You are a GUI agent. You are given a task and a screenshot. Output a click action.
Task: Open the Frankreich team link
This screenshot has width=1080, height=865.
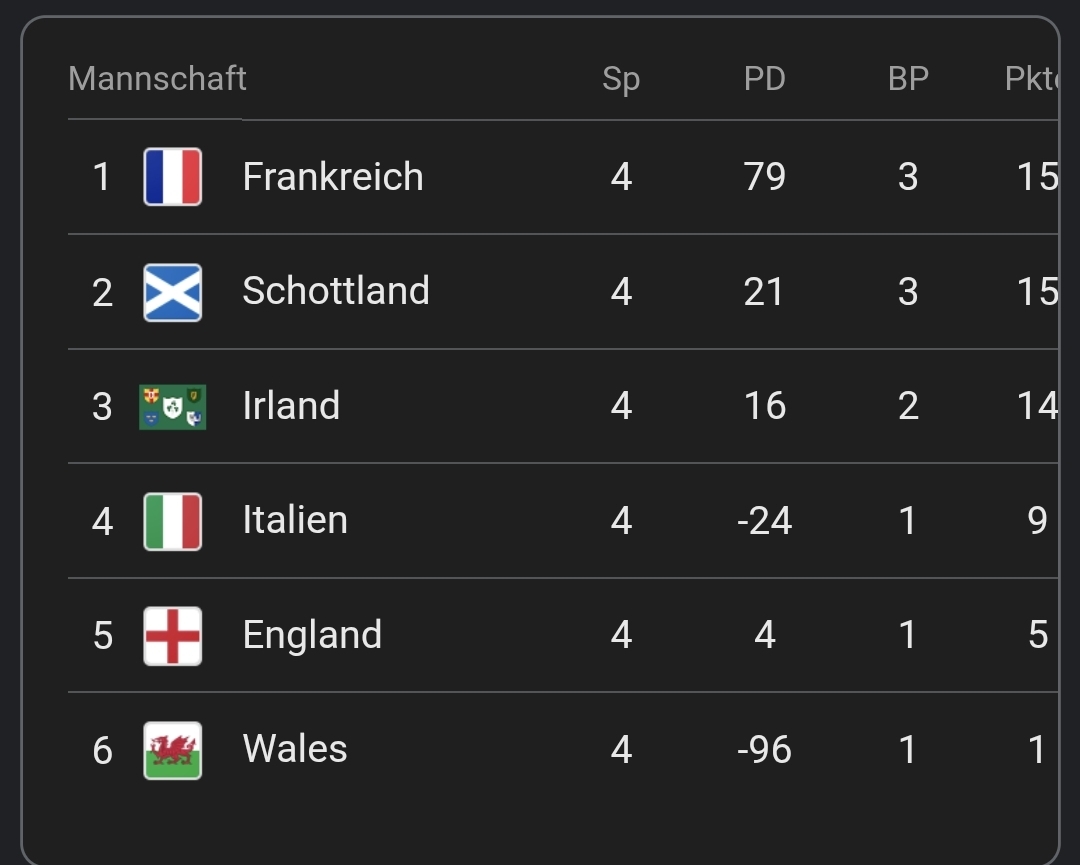[x=333, y=177]
